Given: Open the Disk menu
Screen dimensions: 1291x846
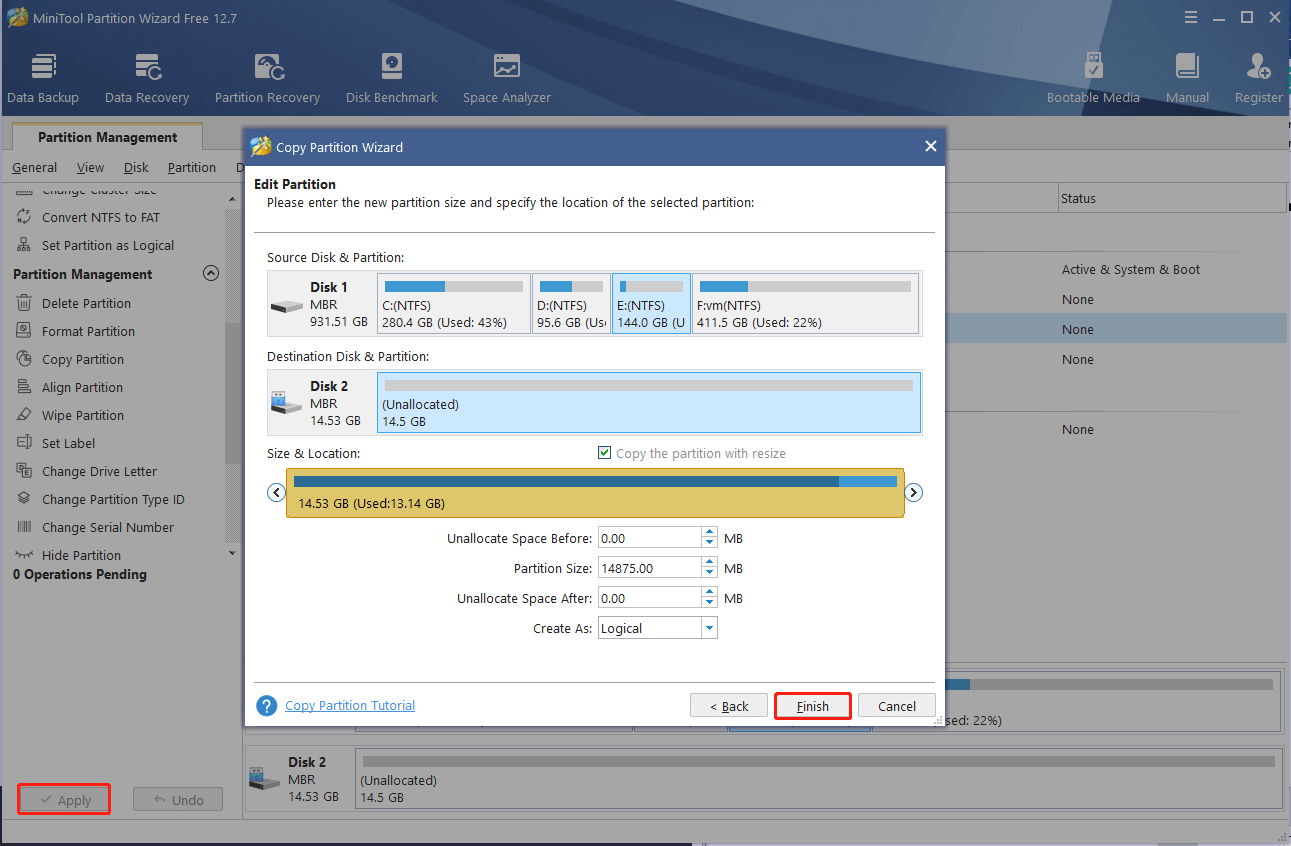Looking at the screenshot, I should coord(136,167).
